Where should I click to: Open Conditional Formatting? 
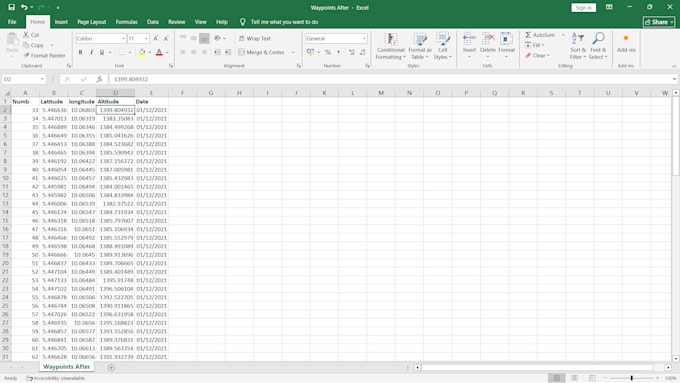(x=390, y=46)
